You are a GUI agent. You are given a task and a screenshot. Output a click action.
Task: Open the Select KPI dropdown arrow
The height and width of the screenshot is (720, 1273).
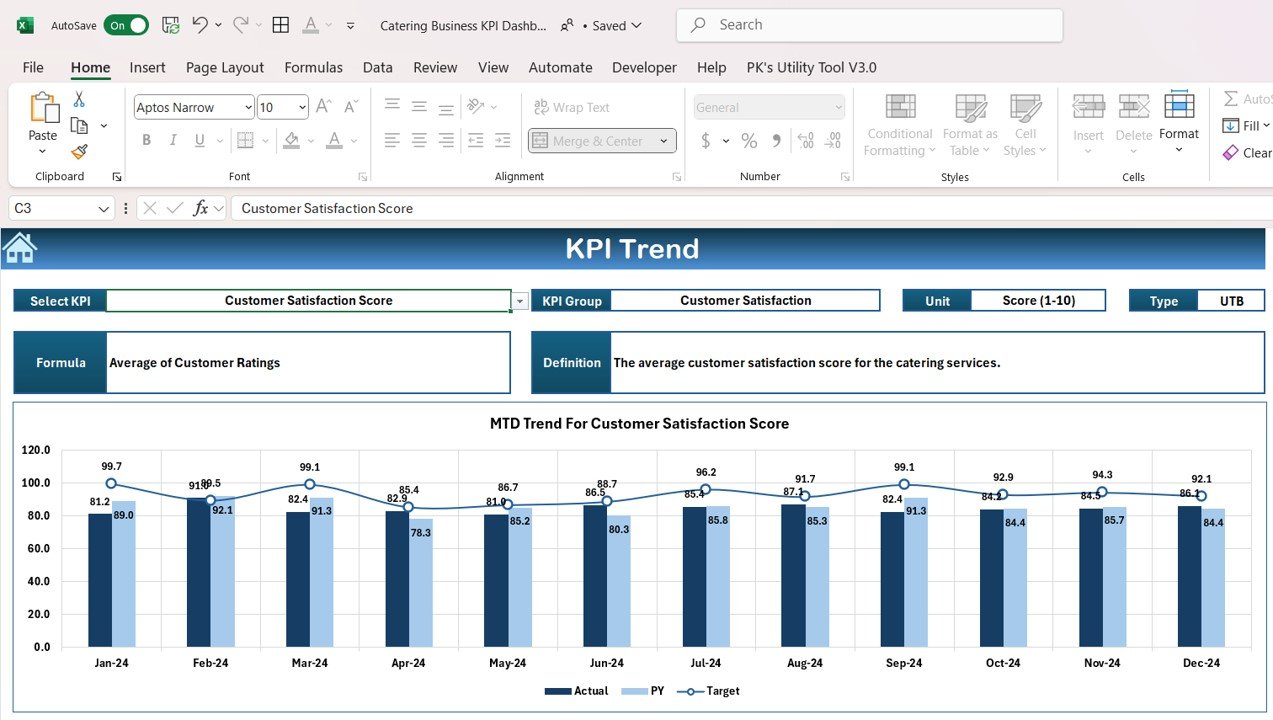[519, 301]
